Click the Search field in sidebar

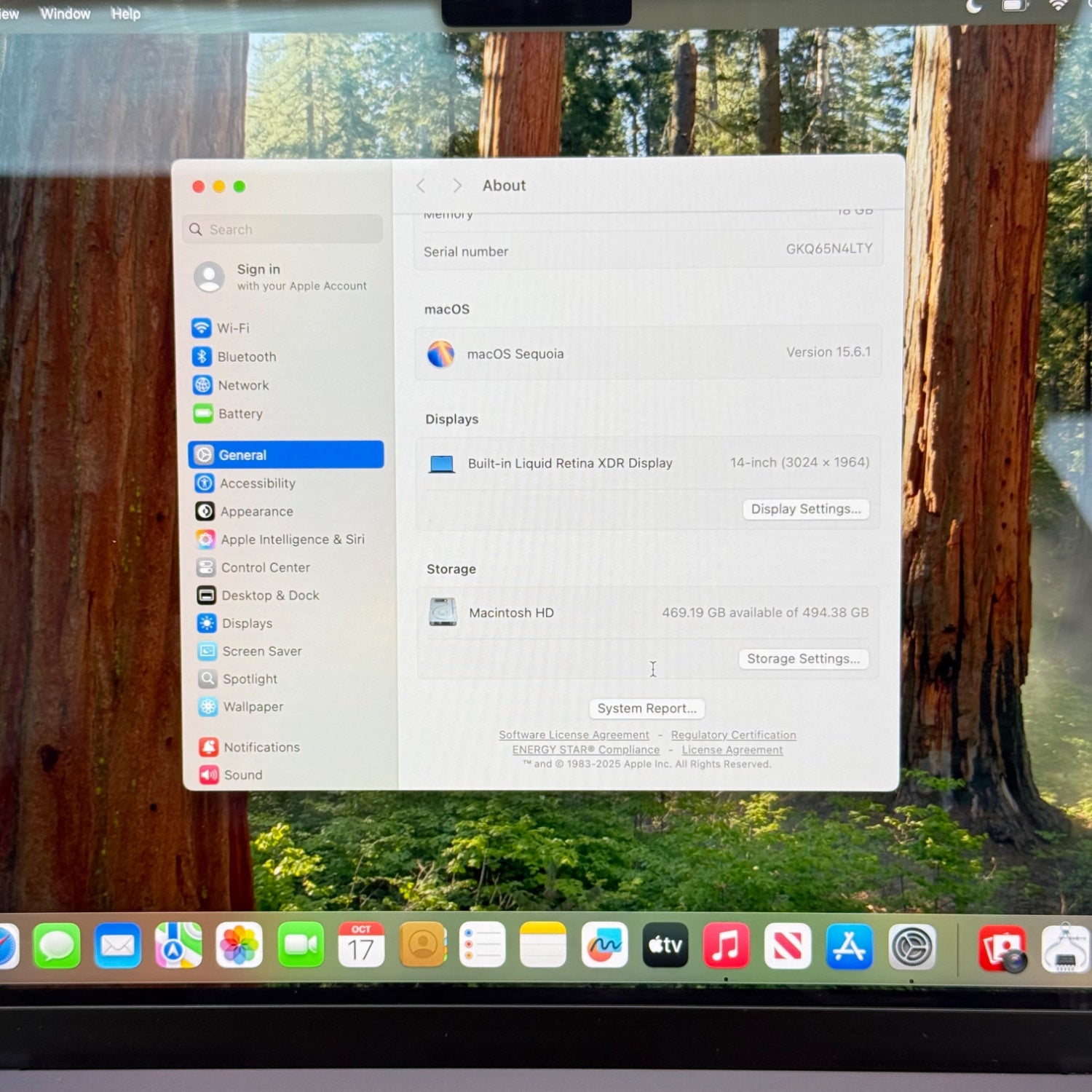[284, 229]
